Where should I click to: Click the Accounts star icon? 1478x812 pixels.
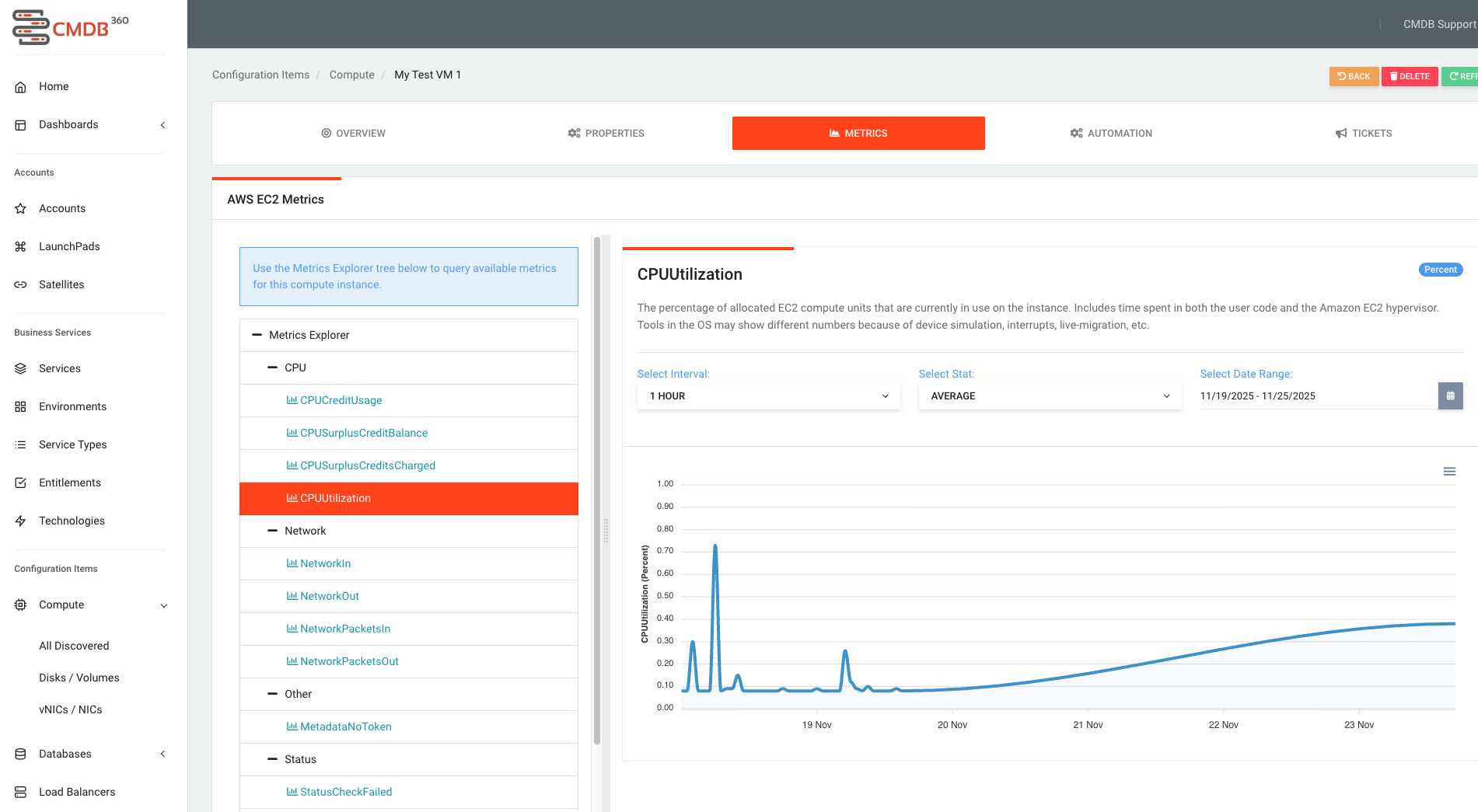(x=21, y=209)
